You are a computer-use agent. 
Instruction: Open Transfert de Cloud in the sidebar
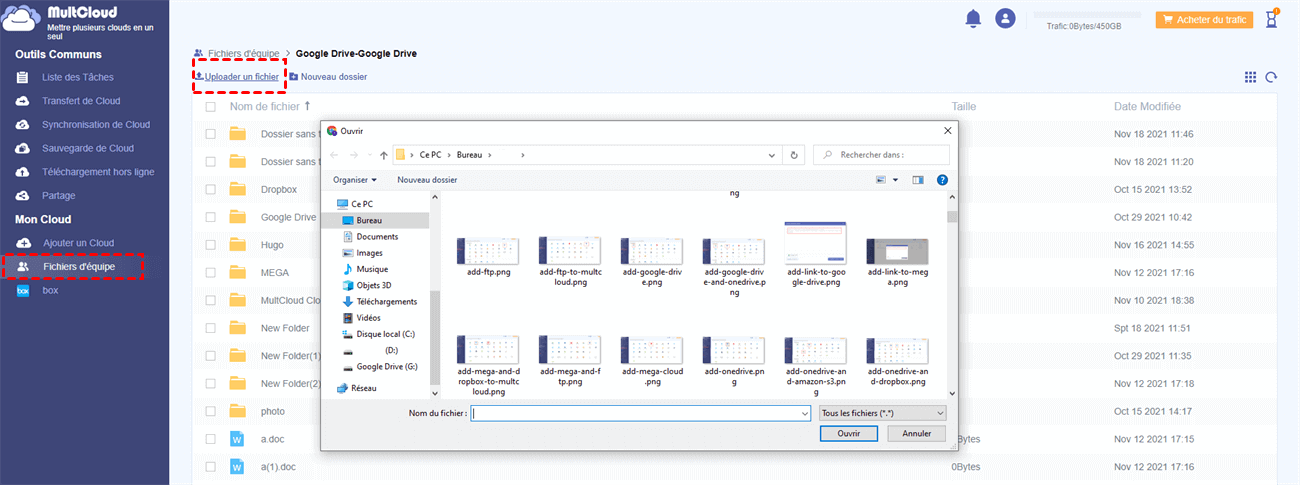pyautogui.click(x=81, y=101)
